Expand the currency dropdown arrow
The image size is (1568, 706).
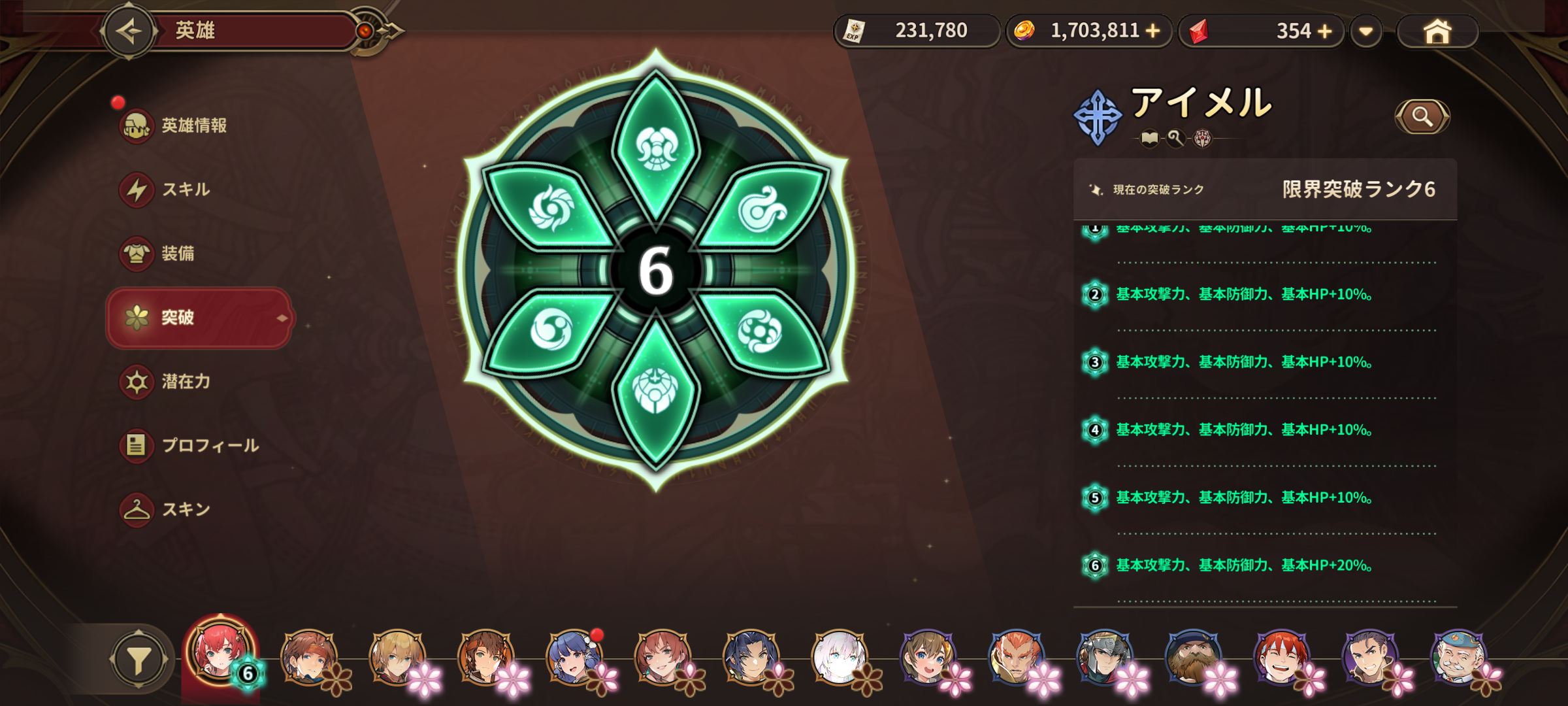click(x=1366, y=31)
